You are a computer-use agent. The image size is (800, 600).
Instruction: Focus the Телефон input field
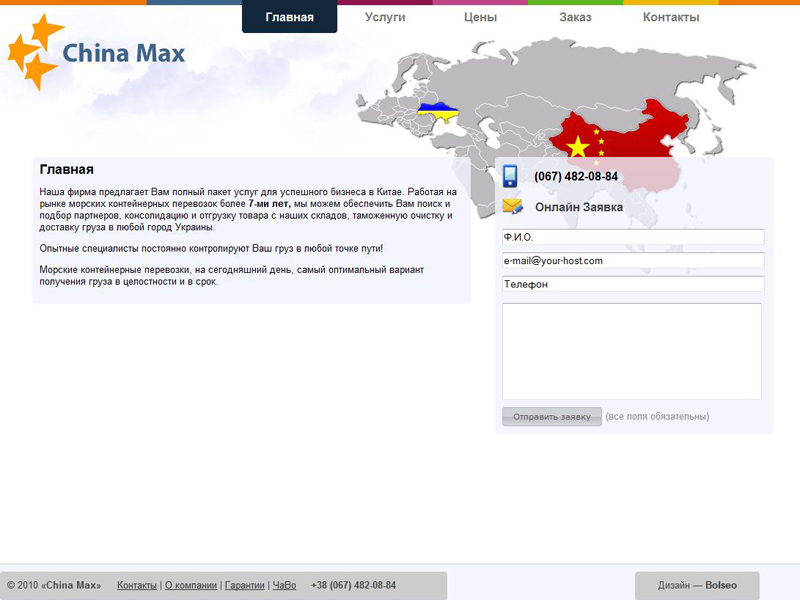(633, 284)
